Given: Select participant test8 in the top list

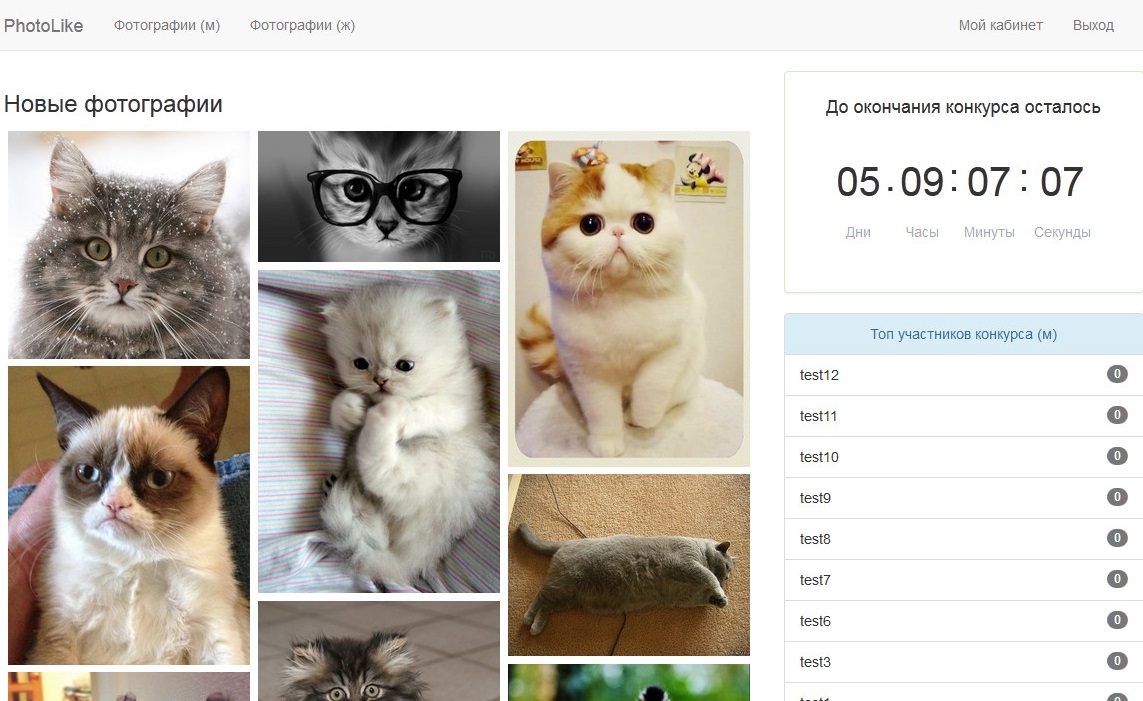Looking at the screenshot, I should tap(964, 539).
